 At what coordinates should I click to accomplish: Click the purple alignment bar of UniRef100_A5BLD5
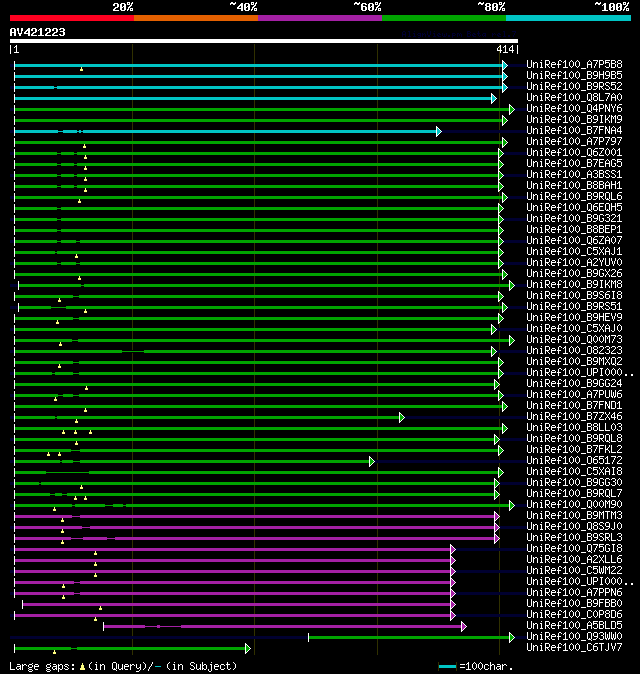[x=283, y=627]
